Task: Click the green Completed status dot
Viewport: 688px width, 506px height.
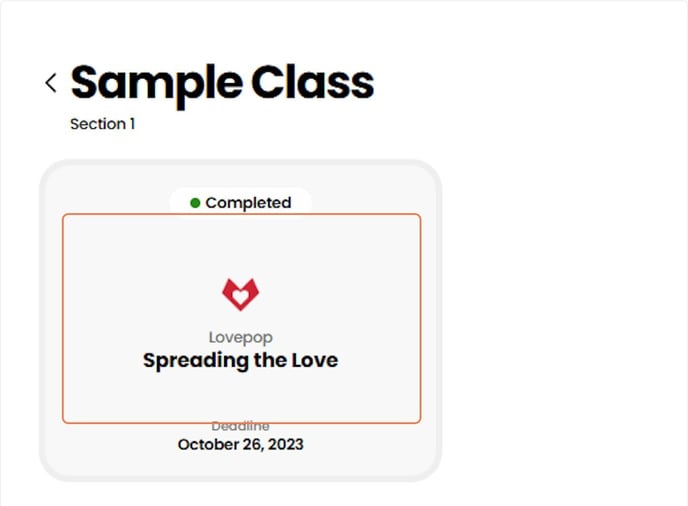Action: 195,203
